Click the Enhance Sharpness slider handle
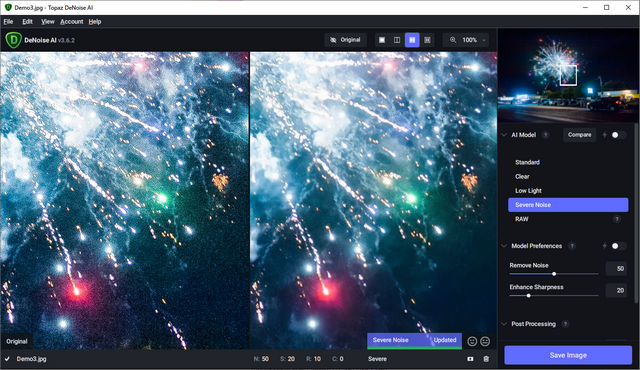Image resolution: width=640 pixels, height=370 pixels. [x=529, y=295]
